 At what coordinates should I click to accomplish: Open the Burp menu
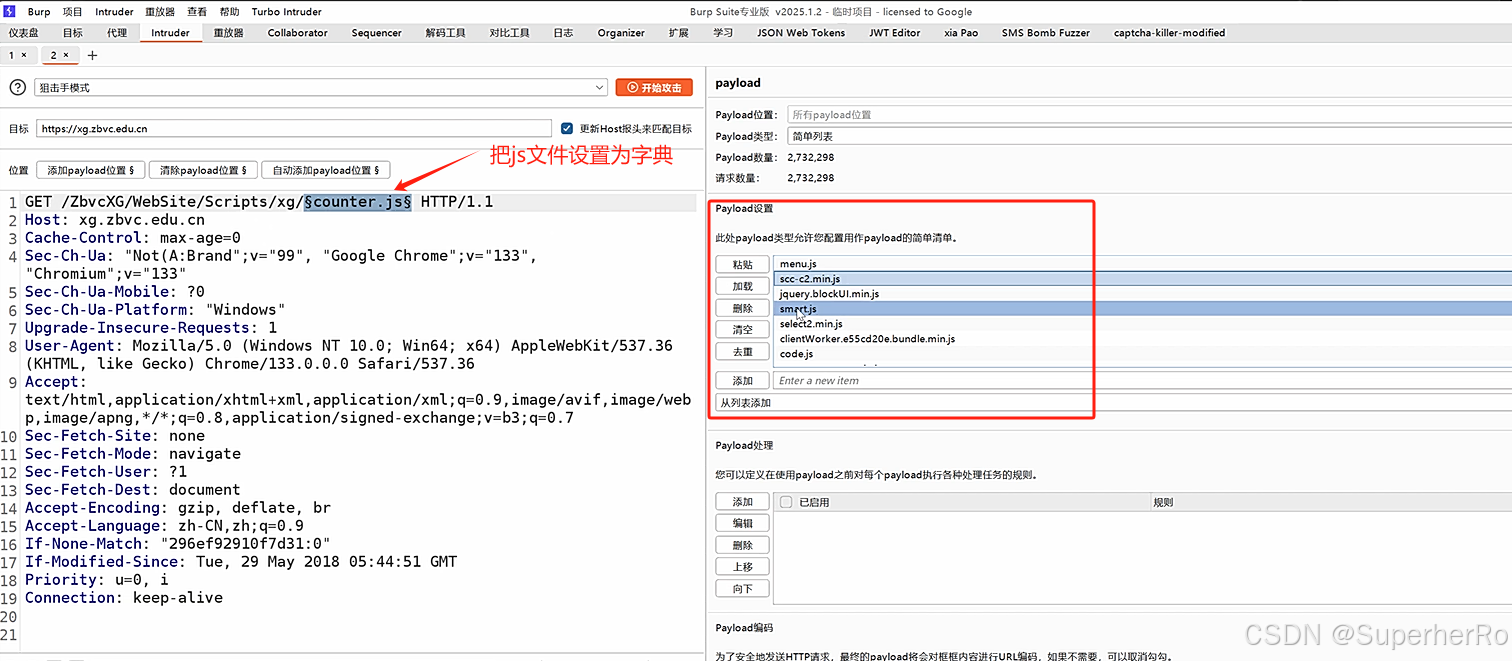click(x=39, y=12)
